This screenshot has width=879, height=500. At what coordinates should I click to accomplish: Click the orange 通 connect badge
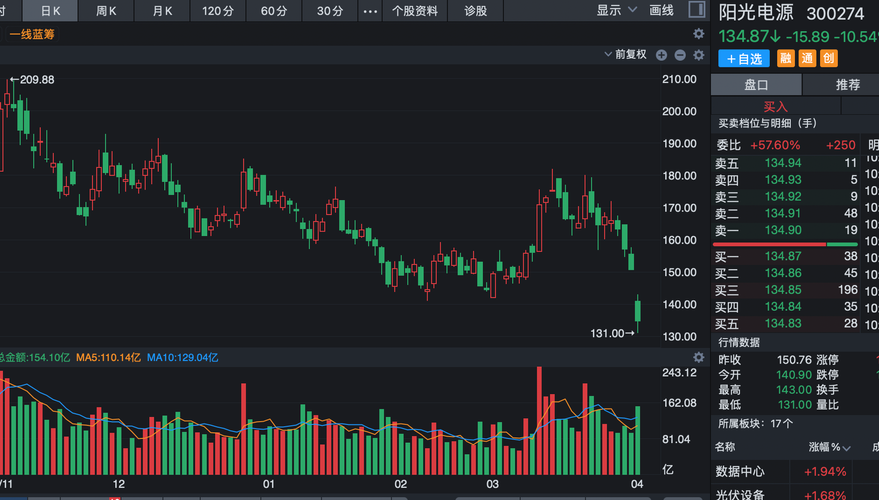coord(807,59)
